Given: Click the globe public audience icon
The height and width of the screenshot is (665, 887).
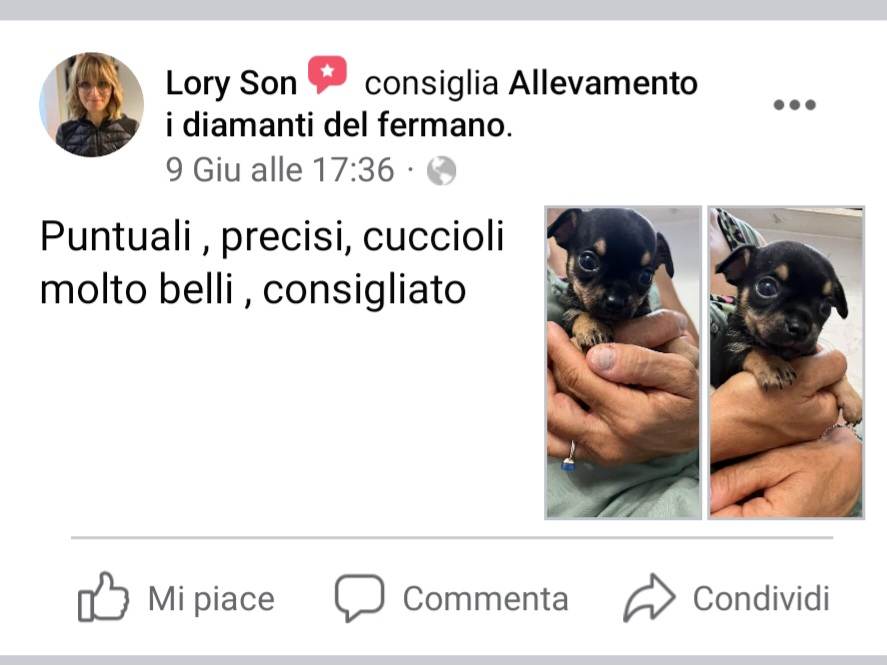Looking at the screenshot, I should click(x=441, y=171).
